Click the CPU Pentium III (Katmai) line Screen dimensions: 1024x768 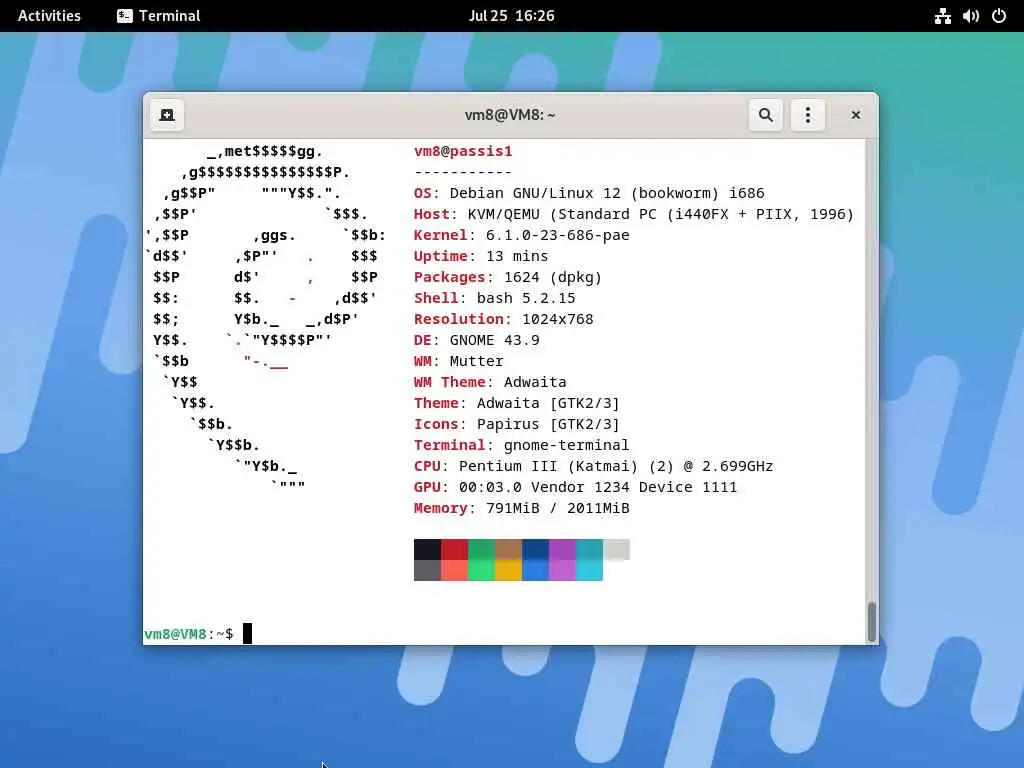coord(593,466)
